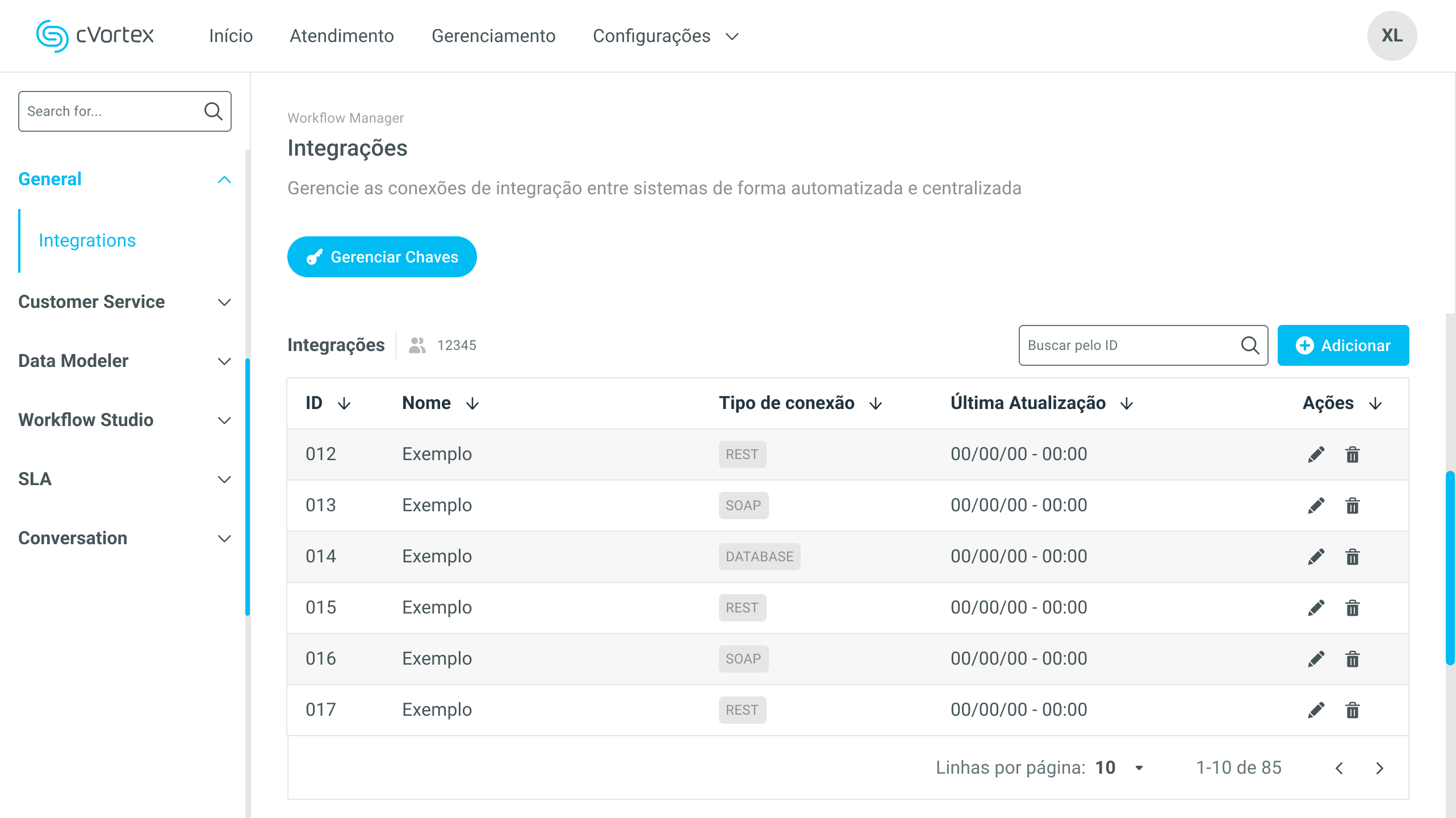Click ID cell 017
This screenshot has height=818, width=1456.
(321, 710)
